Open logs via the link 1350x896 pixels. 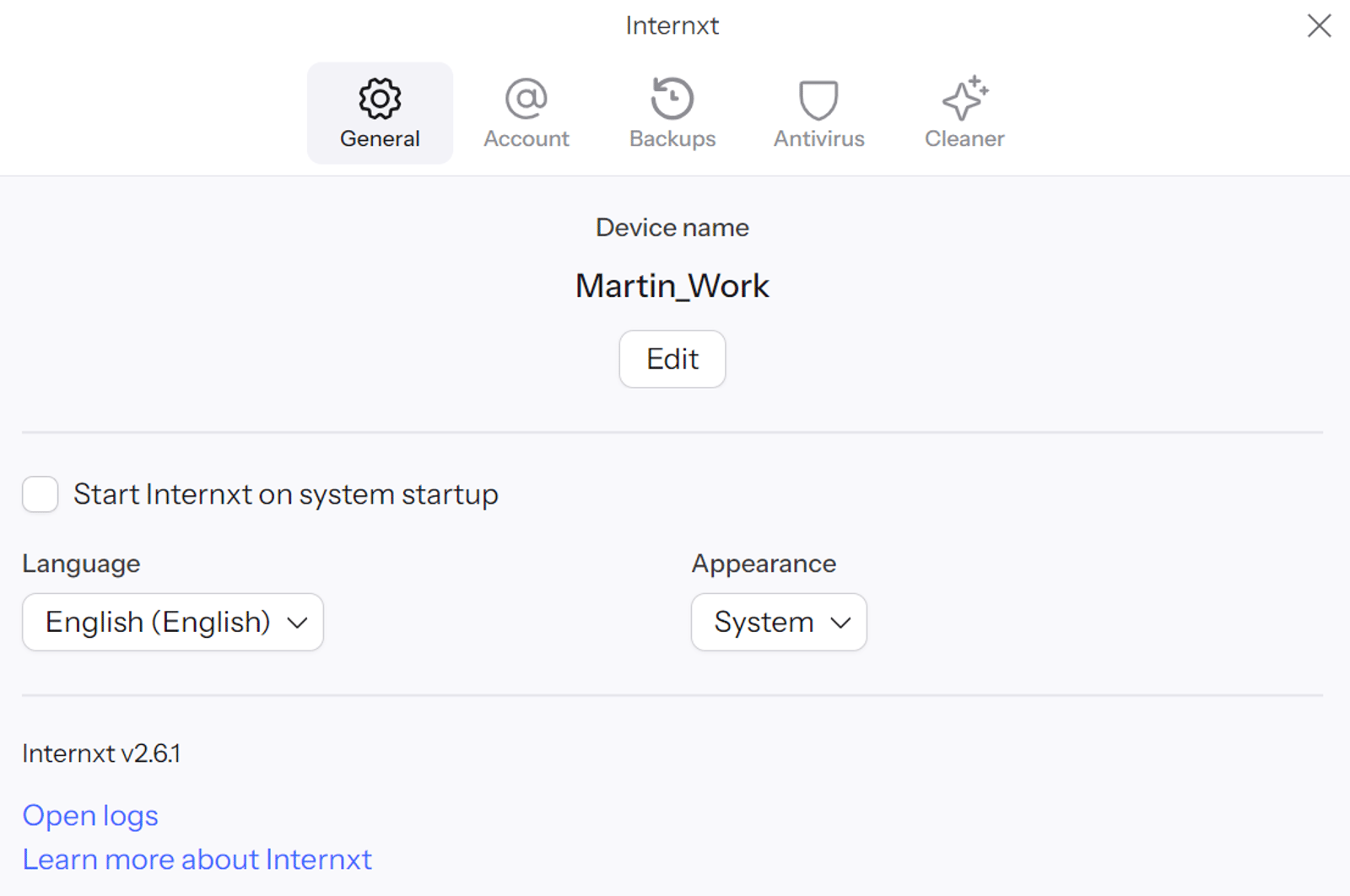[90, 816]
